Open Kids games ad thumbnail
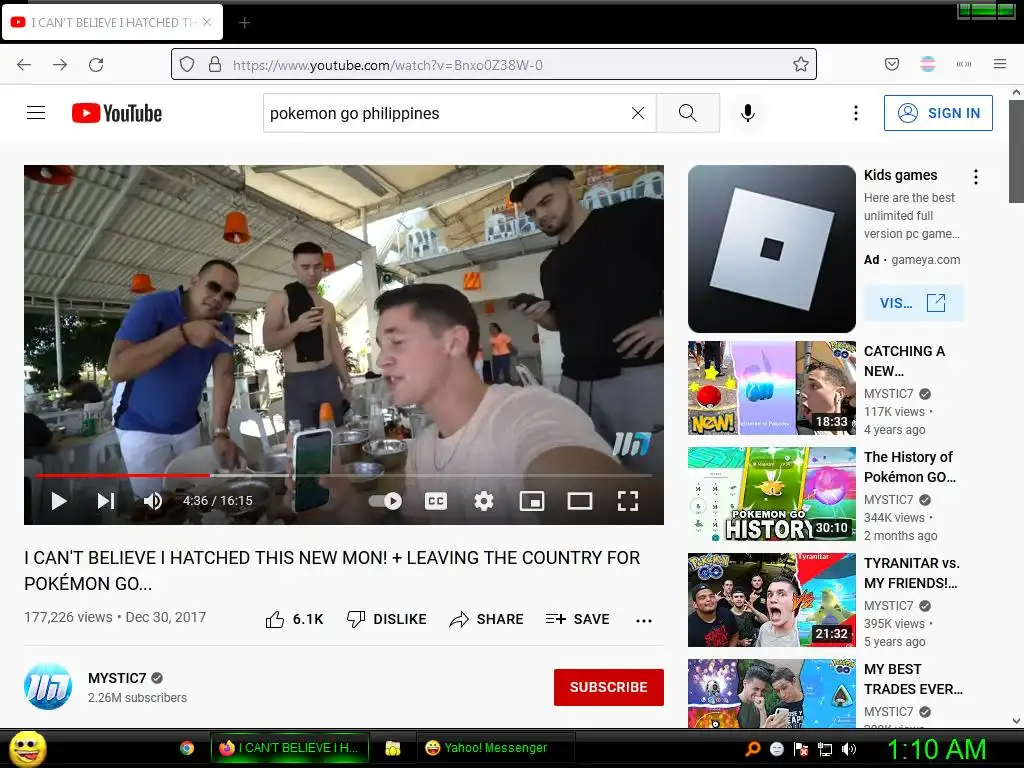 coord(771,249)
